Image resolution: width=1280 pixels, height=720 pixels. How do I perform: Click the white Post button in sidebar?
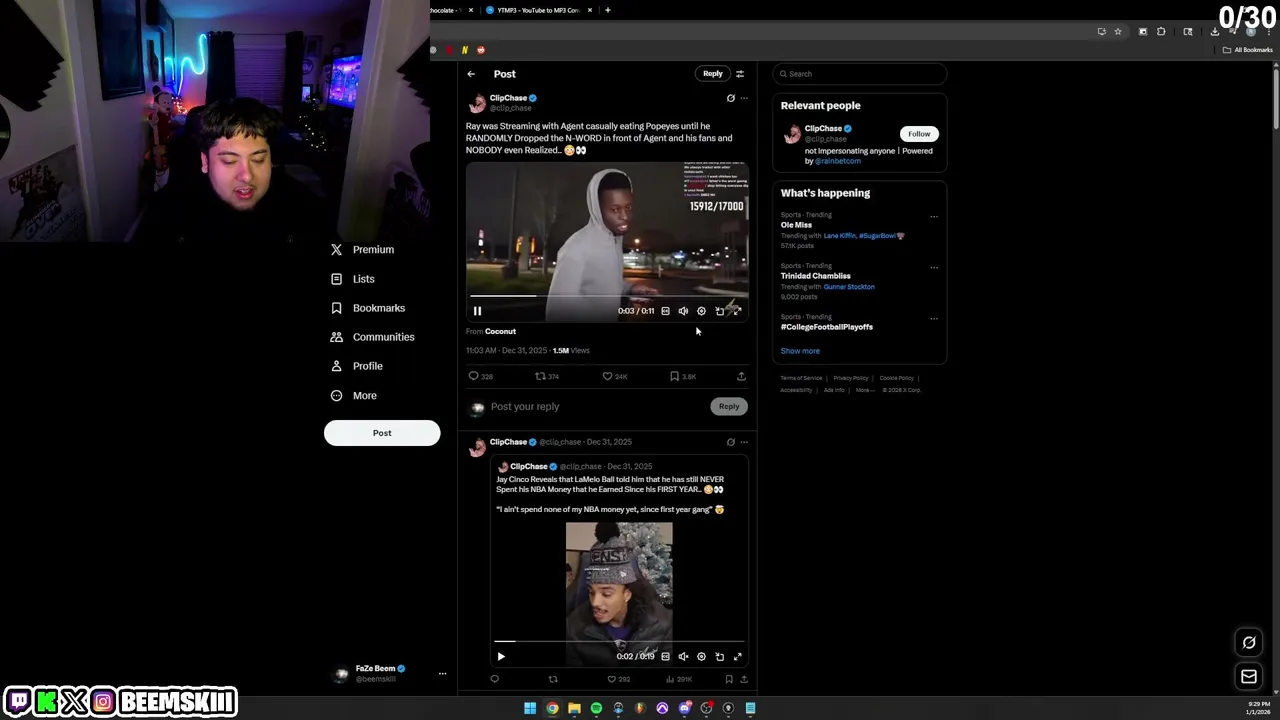pos(382,433)
